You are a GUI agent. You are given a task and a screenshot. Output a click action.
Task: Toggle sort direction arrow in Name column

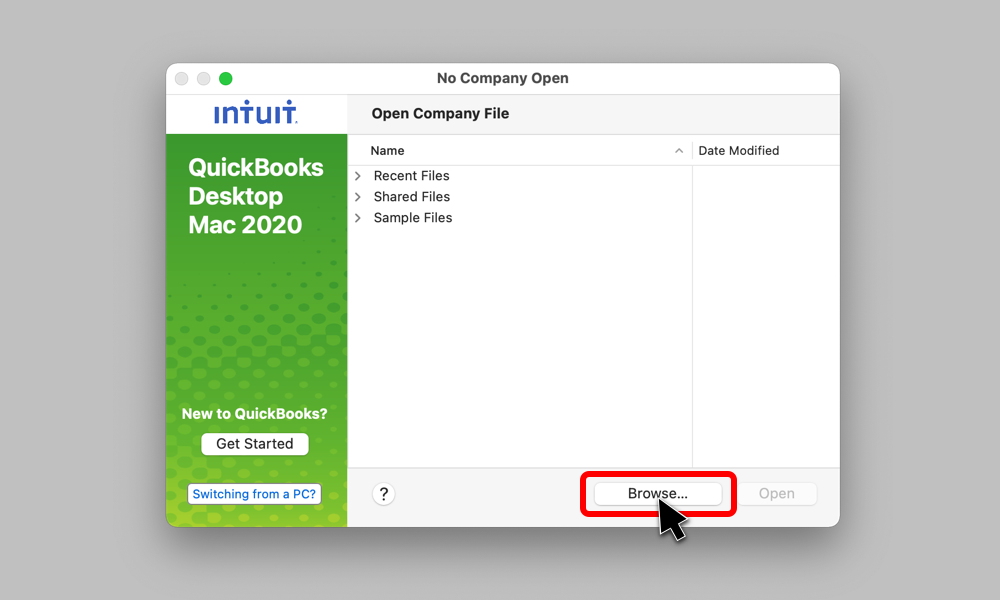[x=679, y=150]
